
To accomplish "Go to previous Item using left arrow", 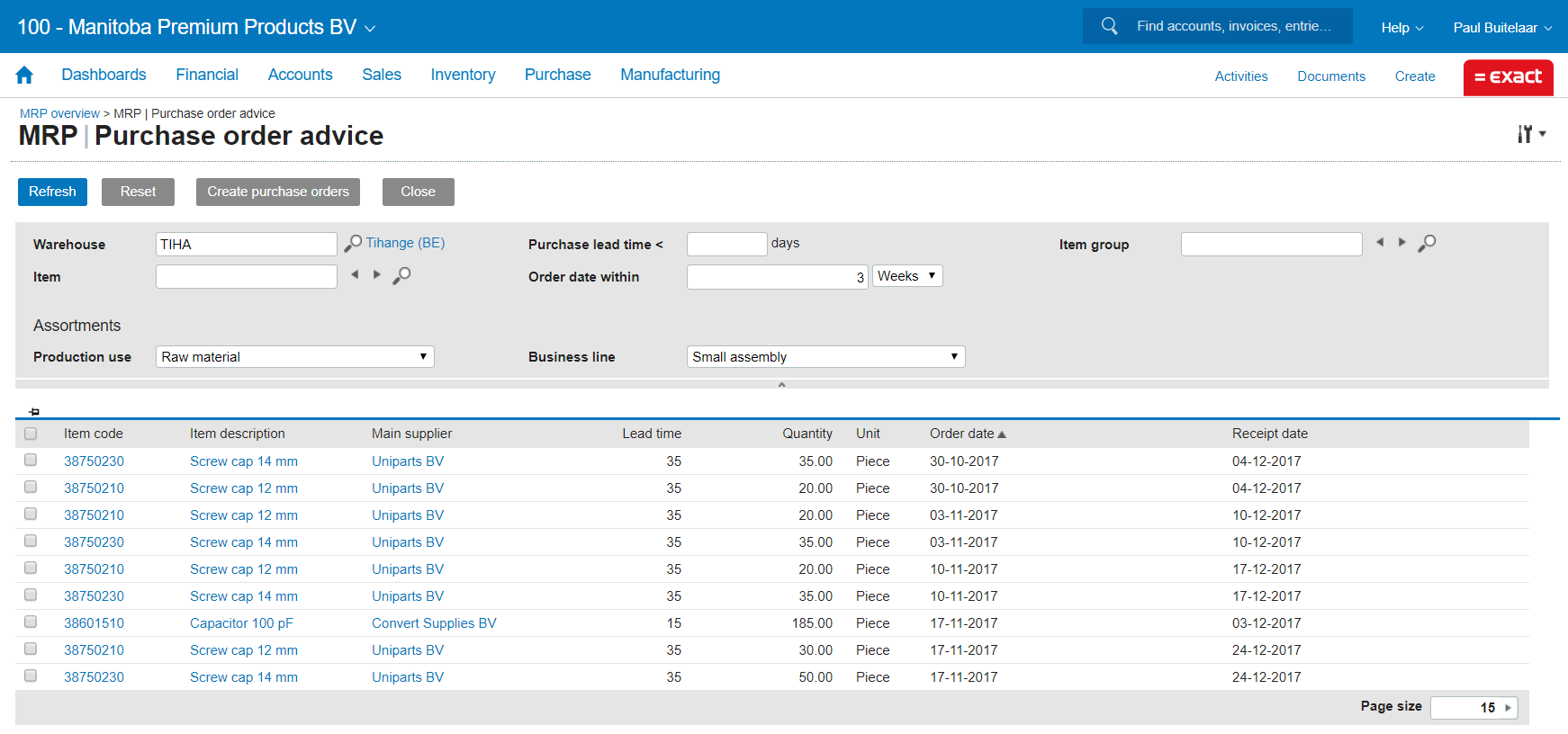I will [355, 275].
